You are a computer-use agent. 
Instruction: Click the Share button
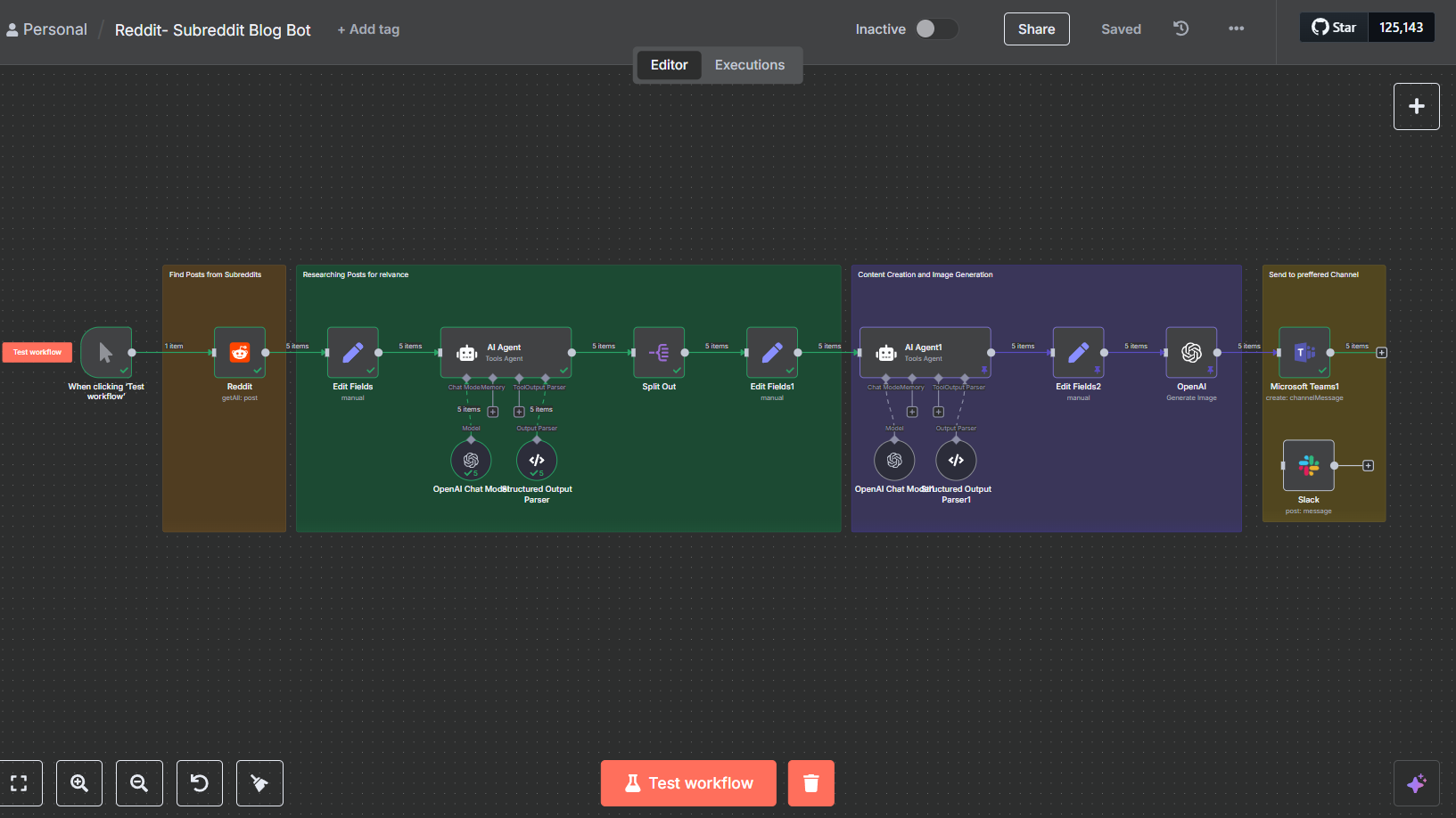click(x=1036, y=29)
